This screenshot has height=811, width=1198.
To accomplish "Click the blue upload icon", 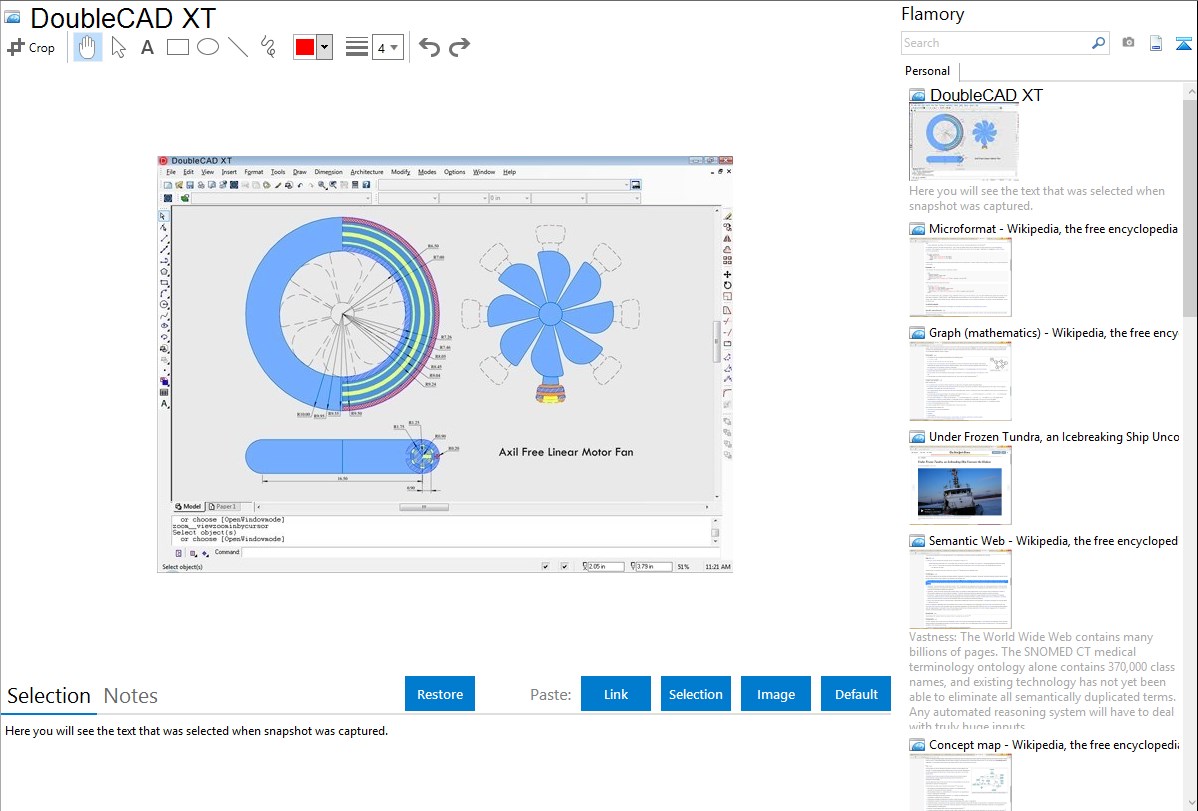I will 1183,43.
